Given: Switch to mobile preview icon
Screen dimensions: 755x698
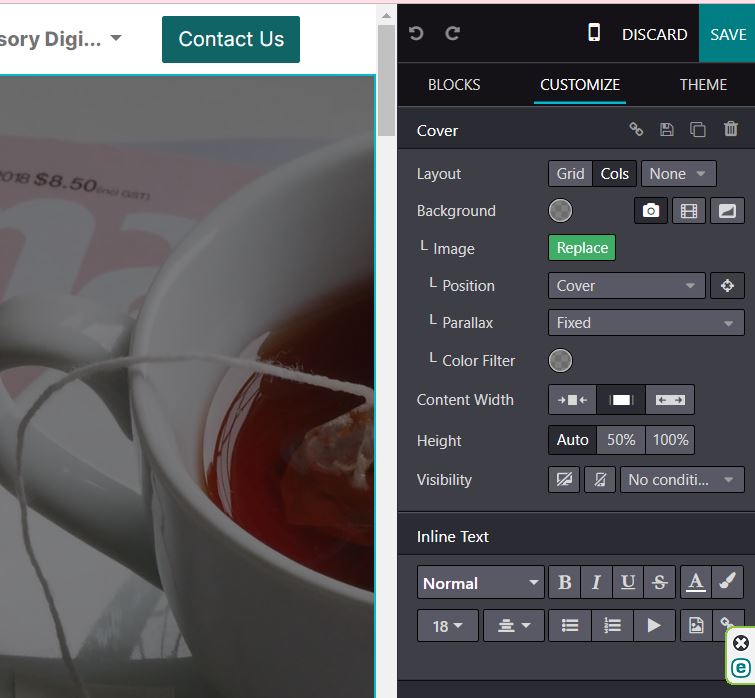Looking at the screenshot, I should click(594, 34).
